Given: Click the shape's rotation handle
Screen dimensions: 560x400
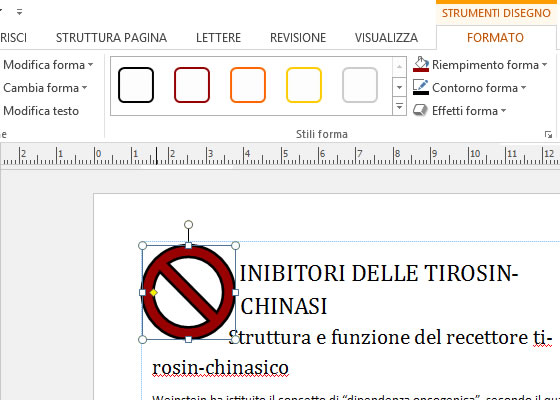Looking at the screenshot, I should pos(189,225).
